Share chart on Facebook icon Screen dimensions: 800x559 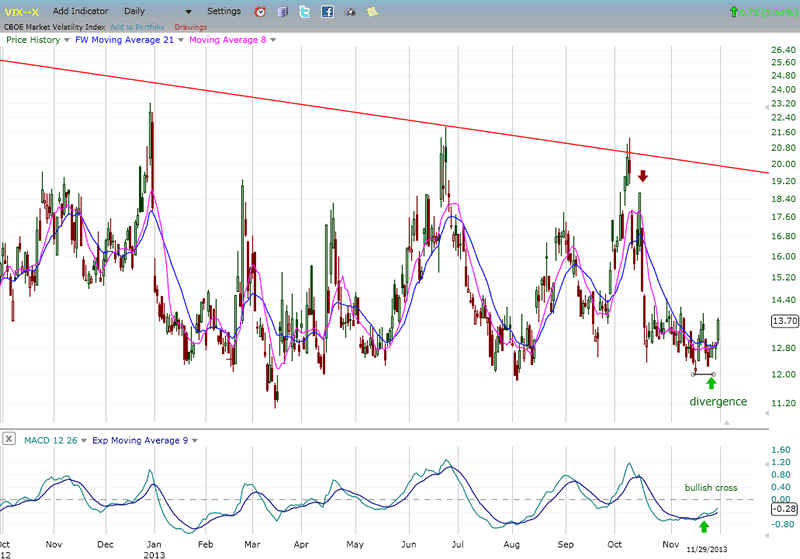pyautogui.click(x=327, y=12)
